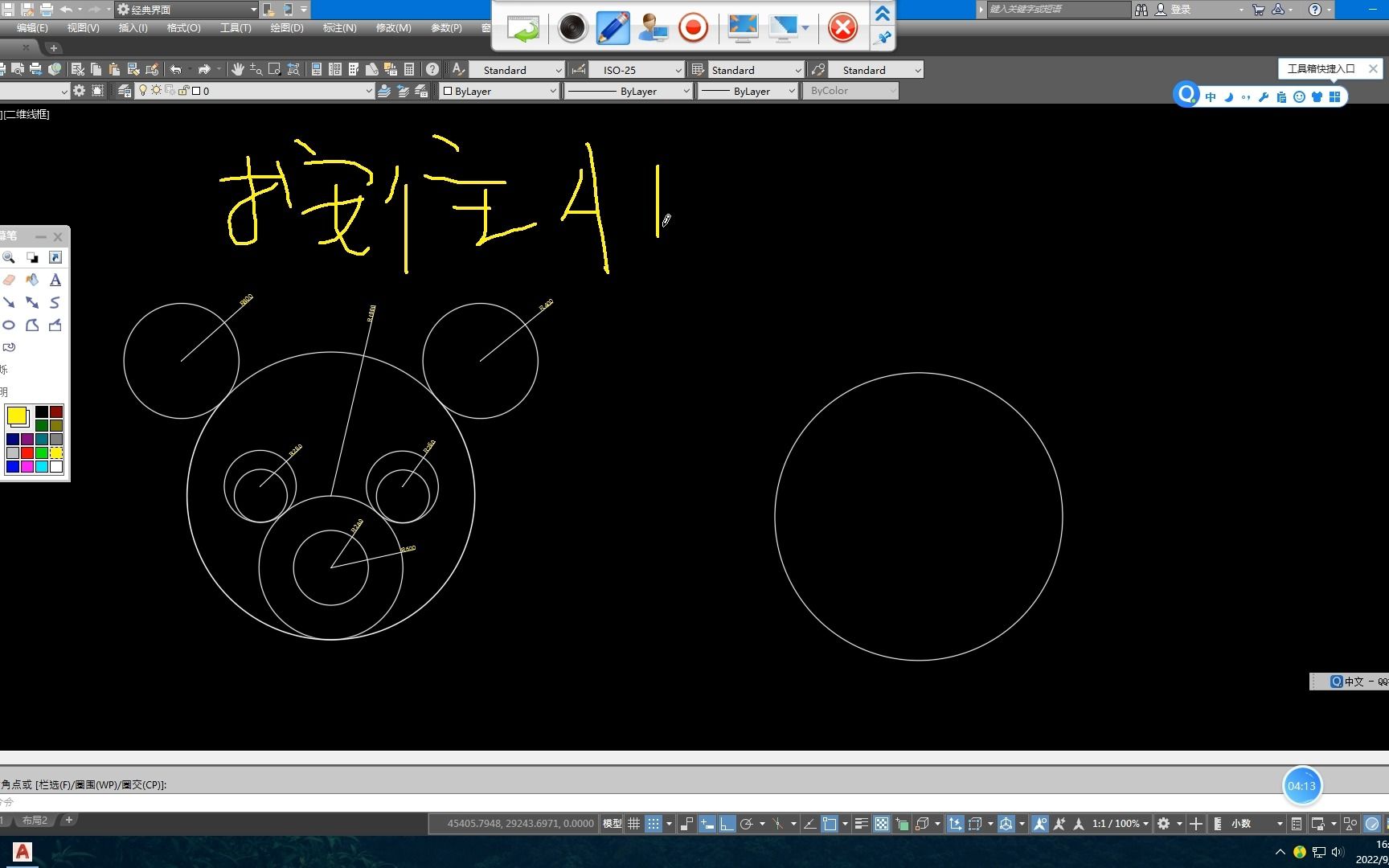Screen dimensions: 1389x868
Task: Click the binoculars search icon in title bar
Action: point(1141,10)
